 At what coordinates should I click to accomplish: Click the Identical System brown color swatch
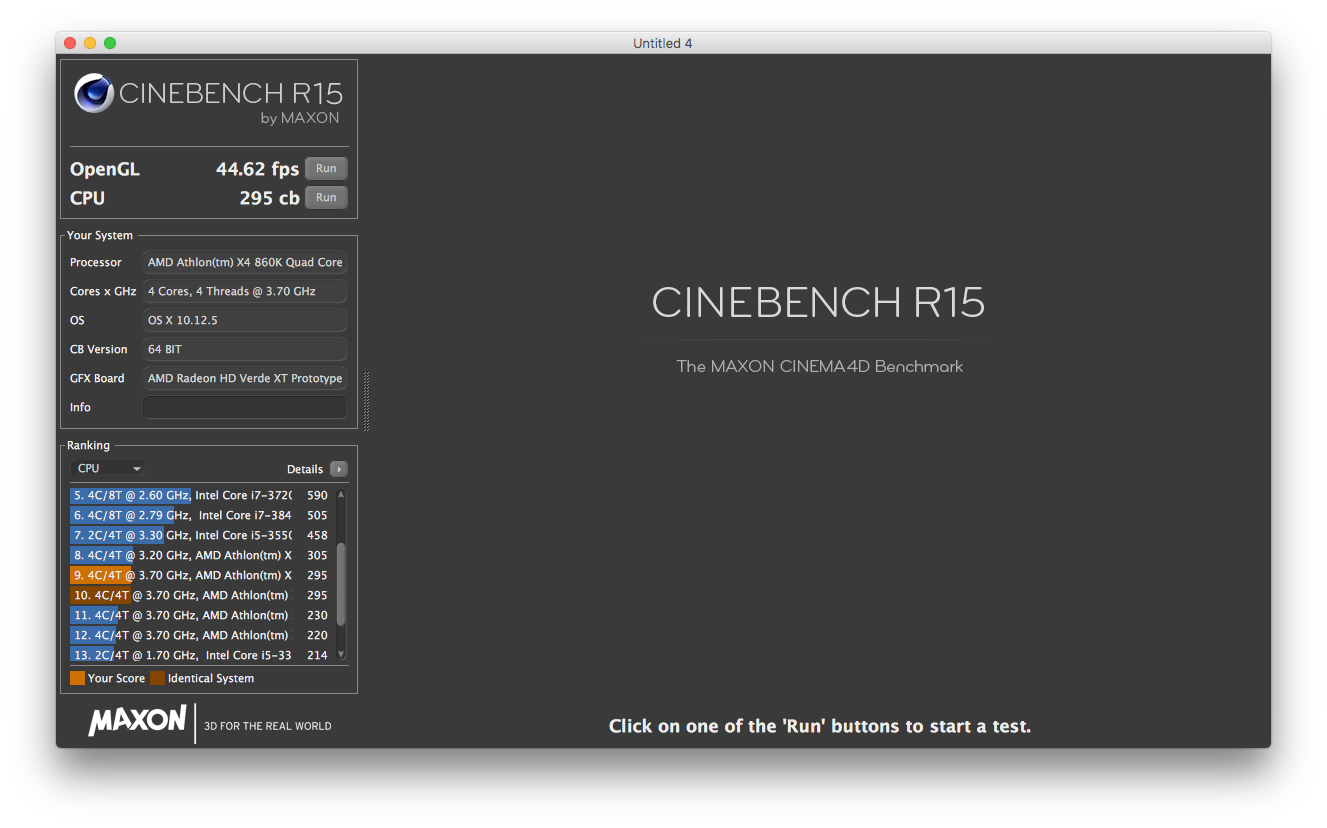pyautogui.click(x=158, y=678)
